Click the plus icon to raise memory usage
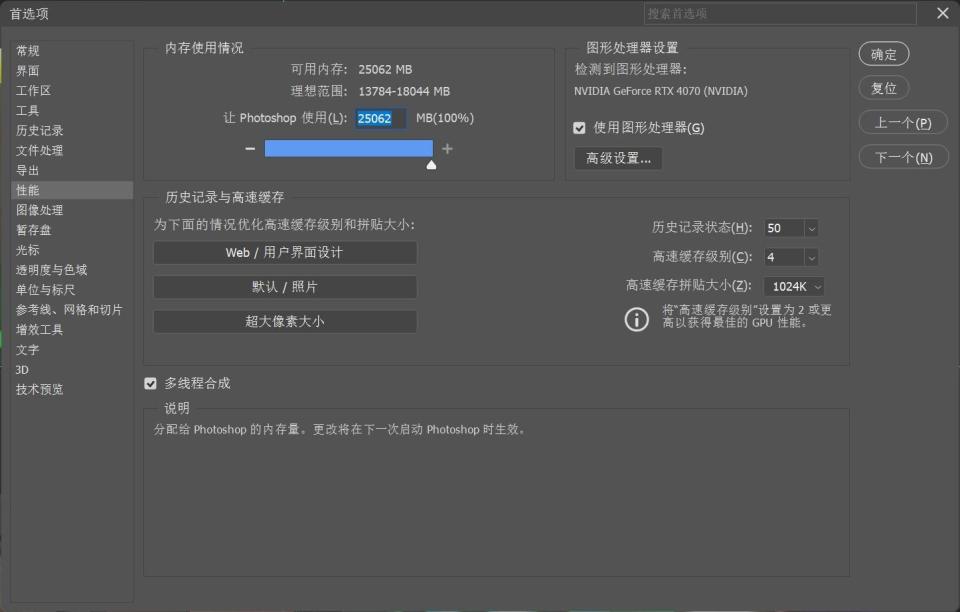Screen dimensions: 960x612 pyautogui.click(x=447, y=148)
